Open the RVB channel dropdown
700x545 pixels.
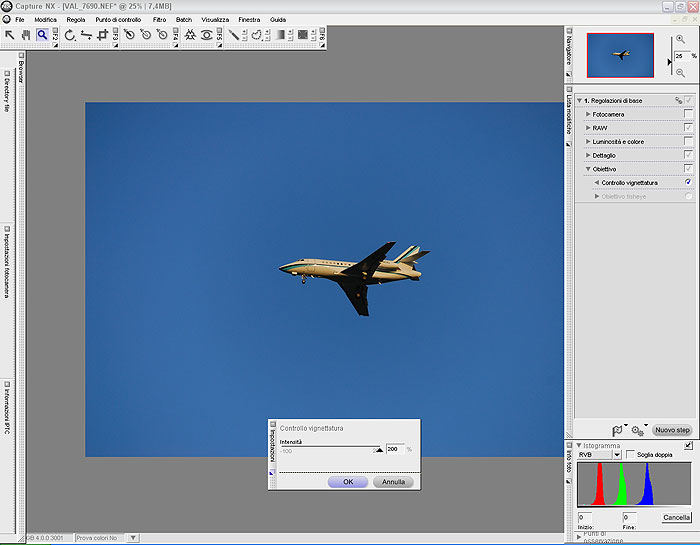(x=617, y=455)
